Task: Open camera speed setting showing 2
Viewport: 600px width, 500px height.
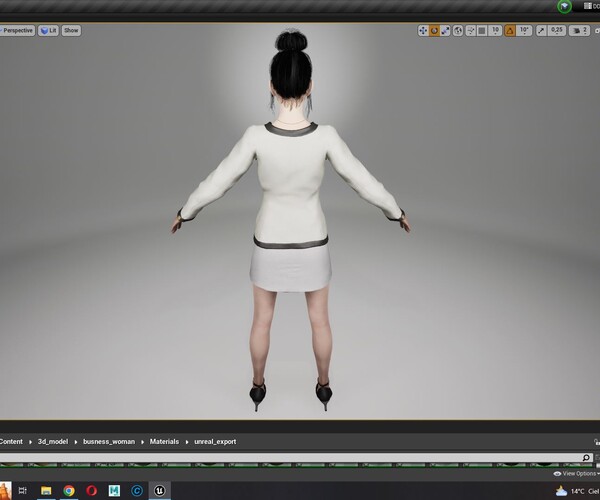Action: click(x=579, y=31)
